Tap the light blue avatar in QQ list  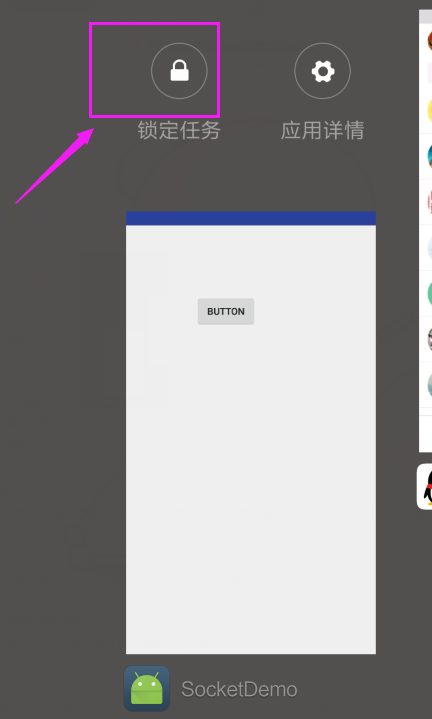430,248
